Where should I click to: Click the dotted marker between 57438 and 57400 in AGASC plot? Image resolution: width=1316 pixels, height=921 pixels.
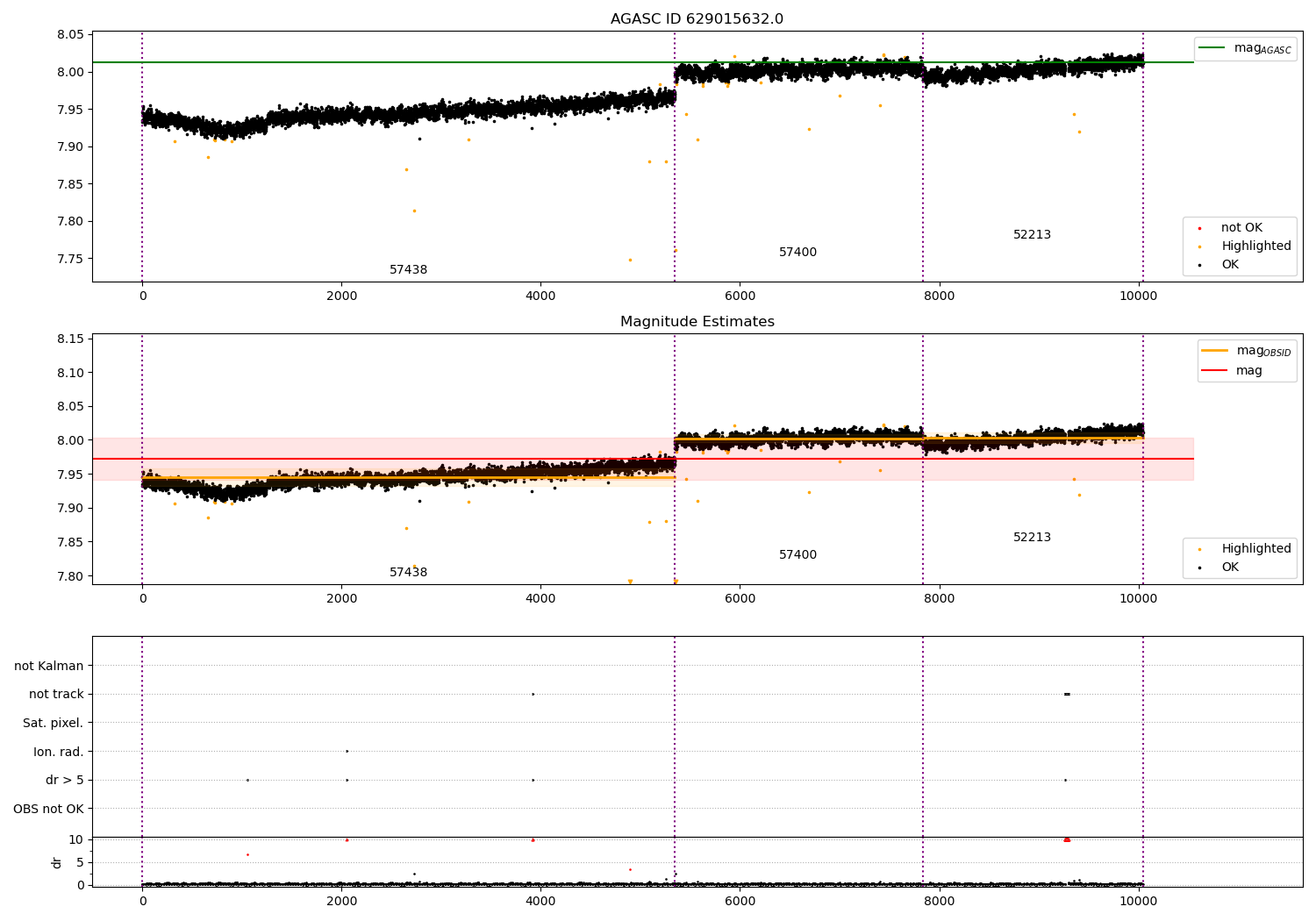point(675,156)
